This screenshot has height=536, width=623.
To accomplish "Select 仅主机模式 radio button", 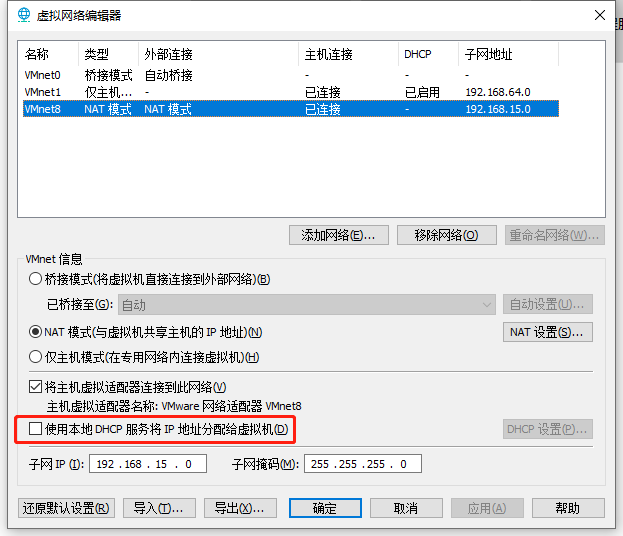I will coord(35,357).
